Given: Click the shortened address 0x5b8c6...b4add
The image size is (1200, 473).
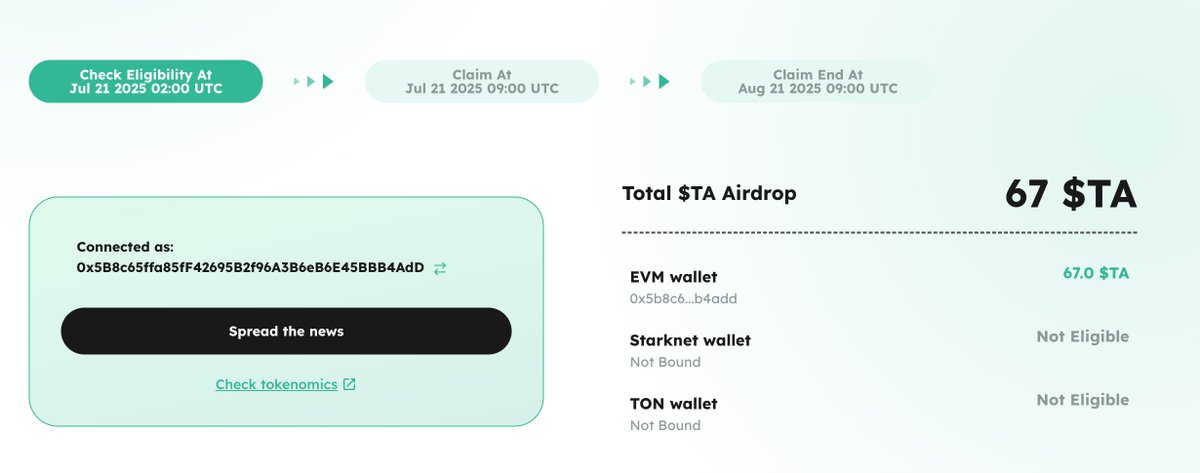Looking at the screenshot, I should (684, 298).
